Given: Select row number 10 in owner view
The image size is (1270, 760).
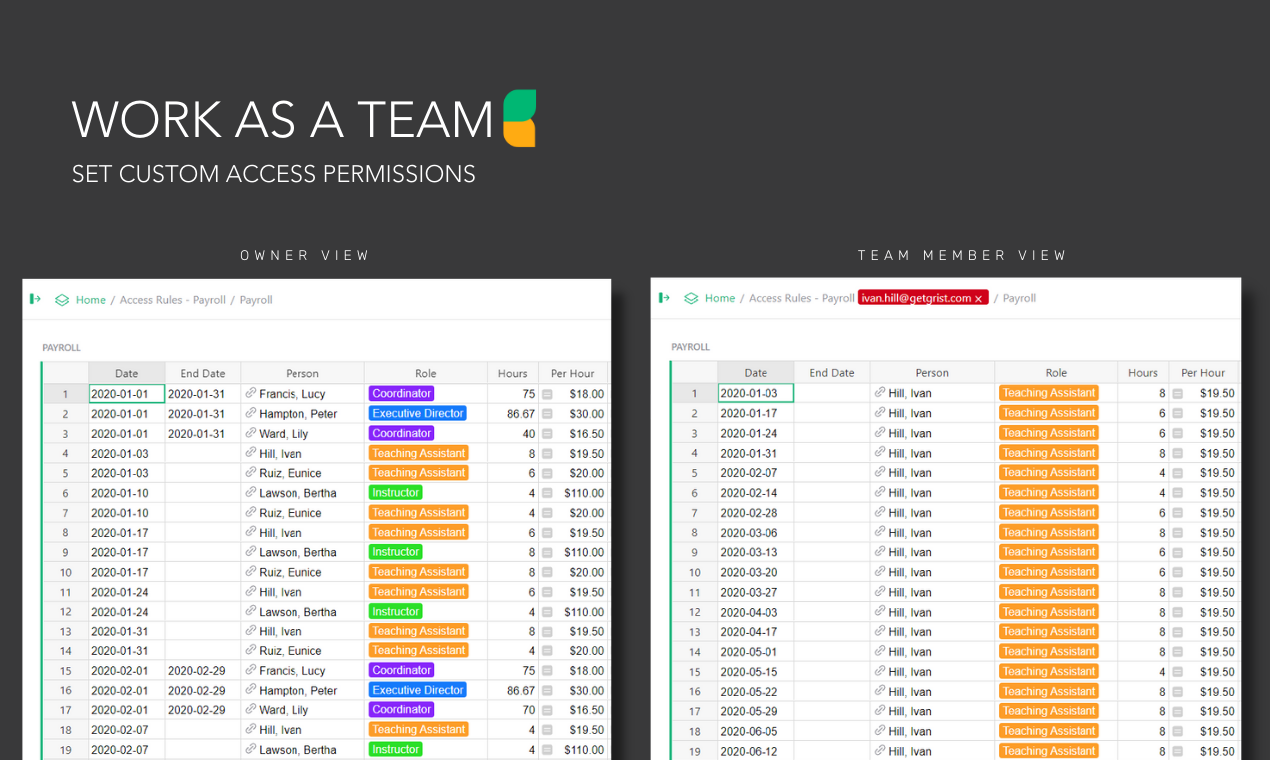Looking at the screenshot, I should pyautogui.click(x=66, y=572).
